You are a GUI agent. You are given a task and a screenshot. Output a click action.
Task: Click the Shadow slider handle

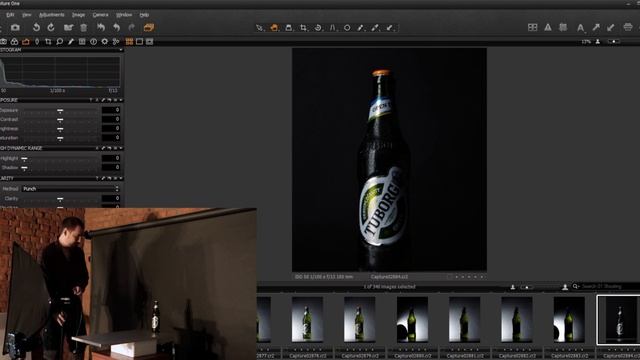tap(24, 168)
